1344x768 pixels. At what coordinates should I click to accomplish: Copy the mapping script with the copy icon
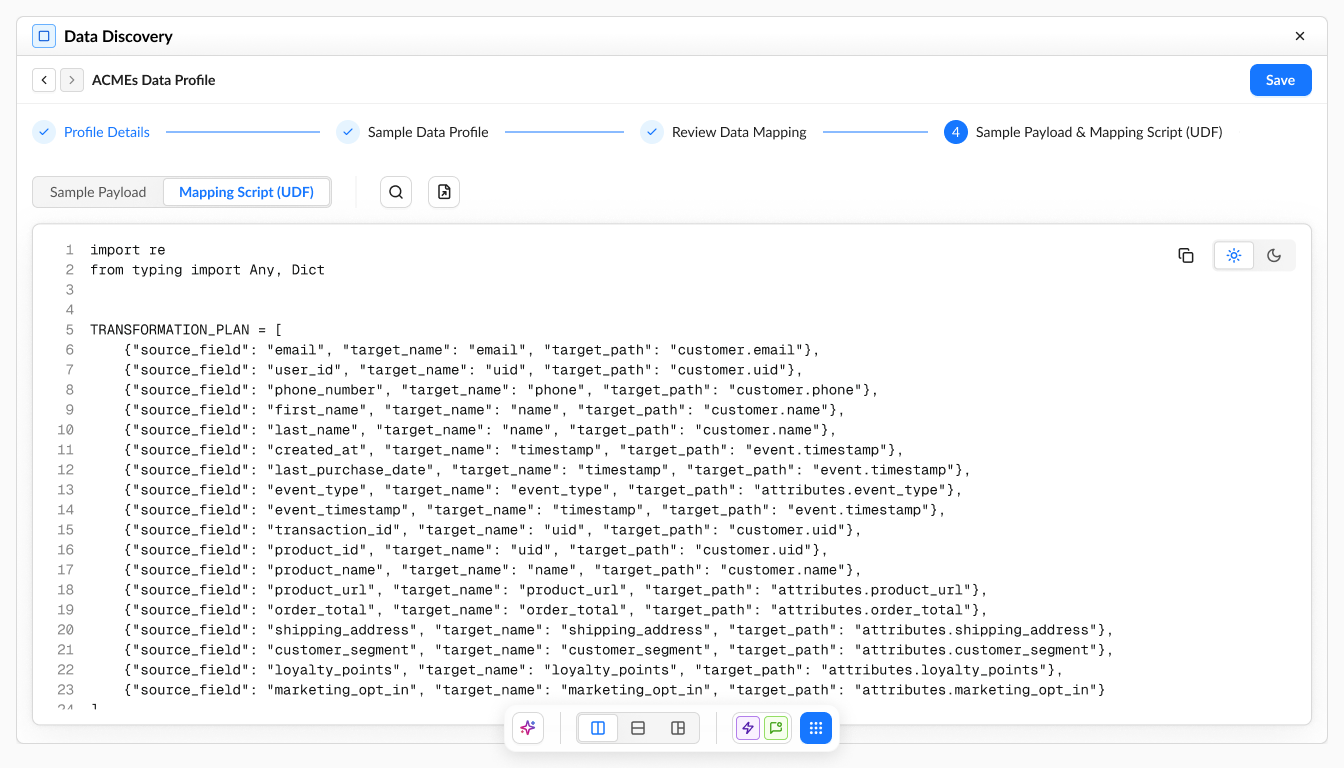tap(1186, 255)
